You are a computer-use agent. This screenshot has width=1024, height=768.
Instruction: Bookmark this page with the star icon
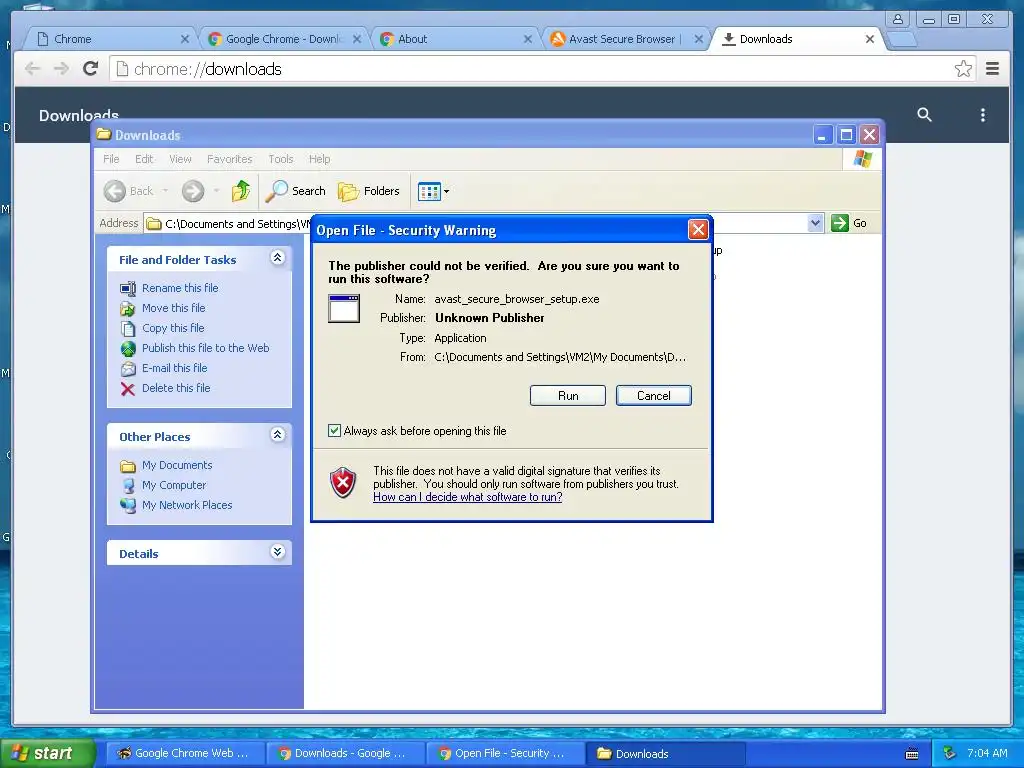963,69
